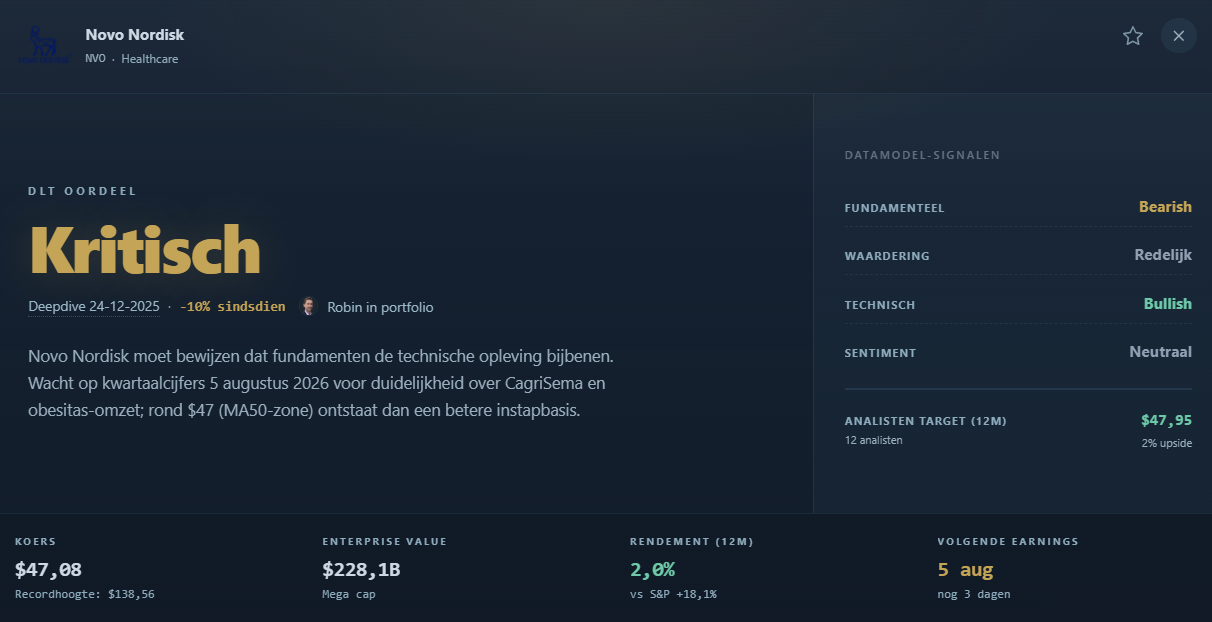
Task: Click the Recordhoogte $138,56 text
Action: (85, 594)
